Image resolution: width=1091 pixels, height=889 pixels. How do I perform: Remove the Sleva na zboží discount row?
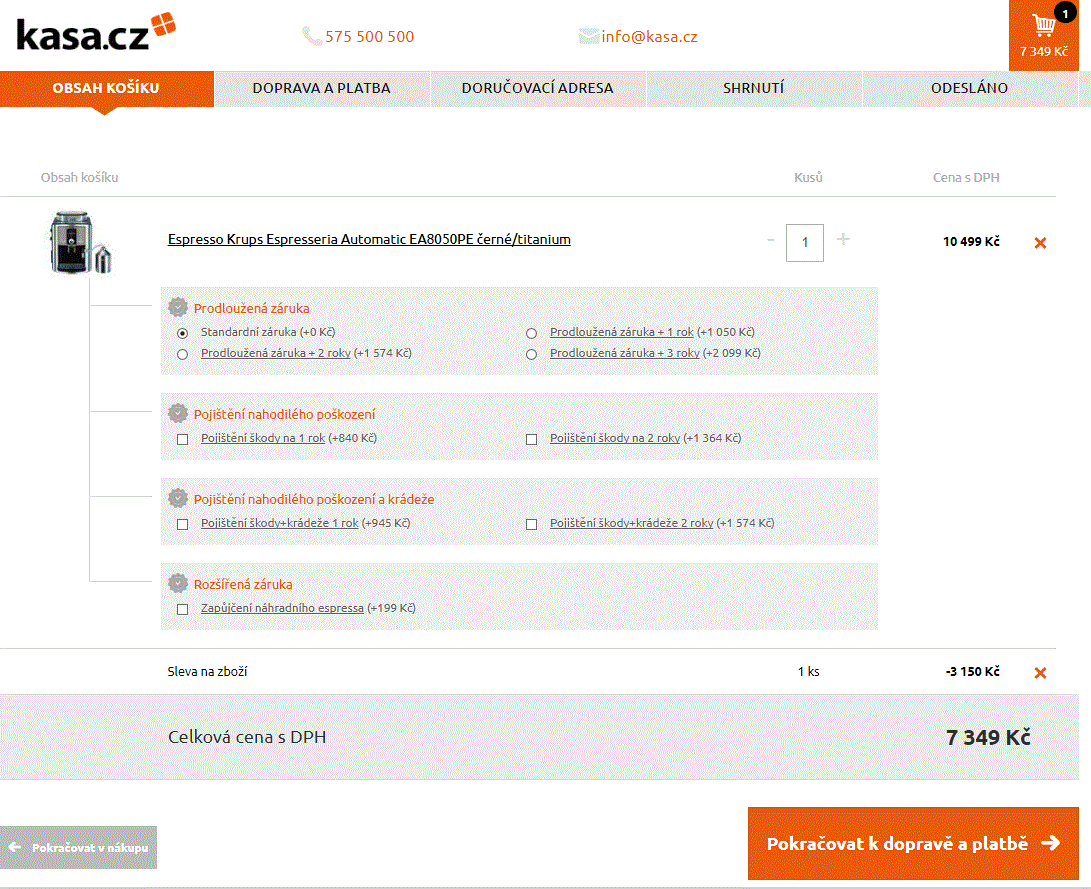point(1040,673)
